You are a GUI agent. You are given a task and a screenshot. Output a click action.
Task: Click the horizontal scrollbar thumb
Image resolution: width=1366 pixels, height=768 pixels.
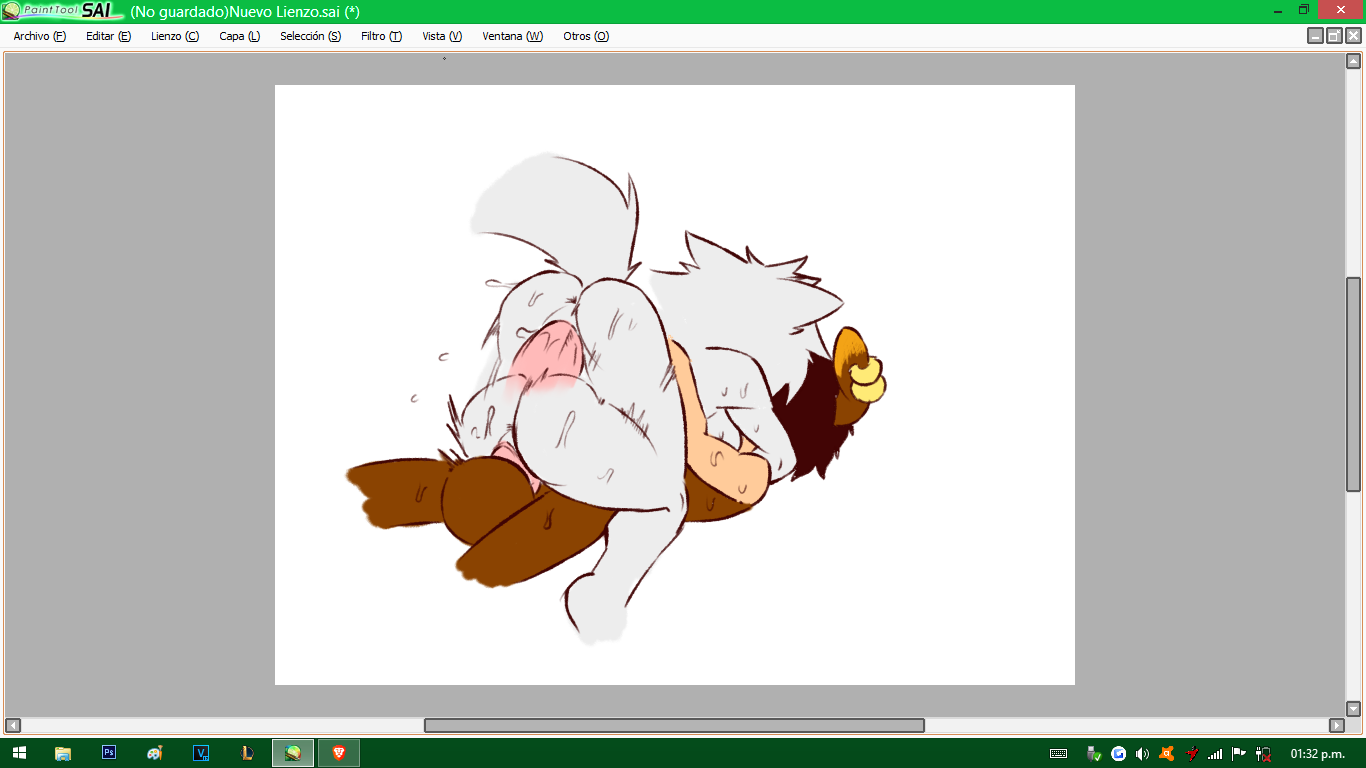pyautogui.click(x=674, y=725)
